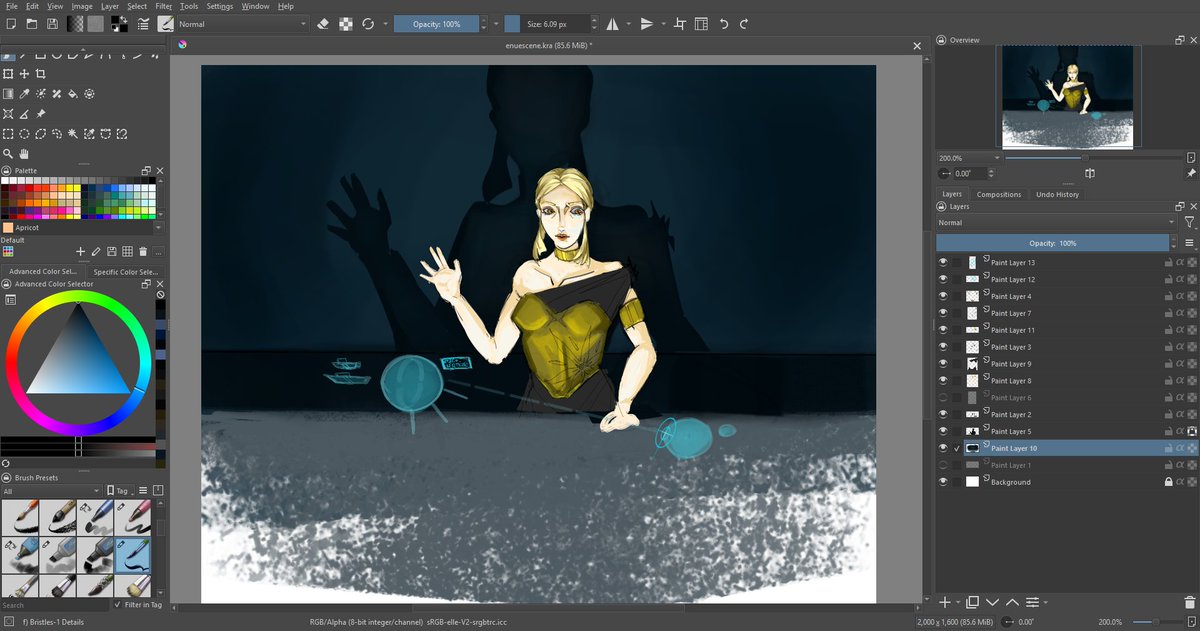Open the Filter menu
1200x631 pixels.
163,6
